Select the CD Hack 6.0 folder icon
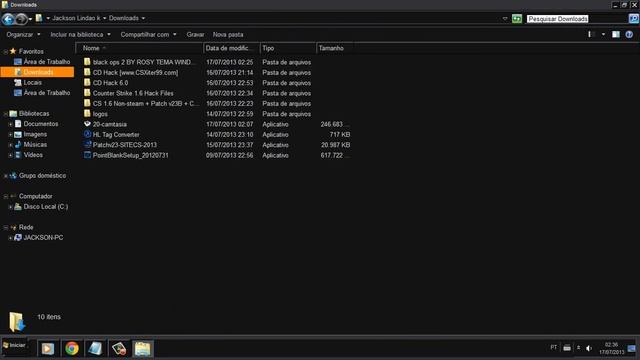 (87, 82)
